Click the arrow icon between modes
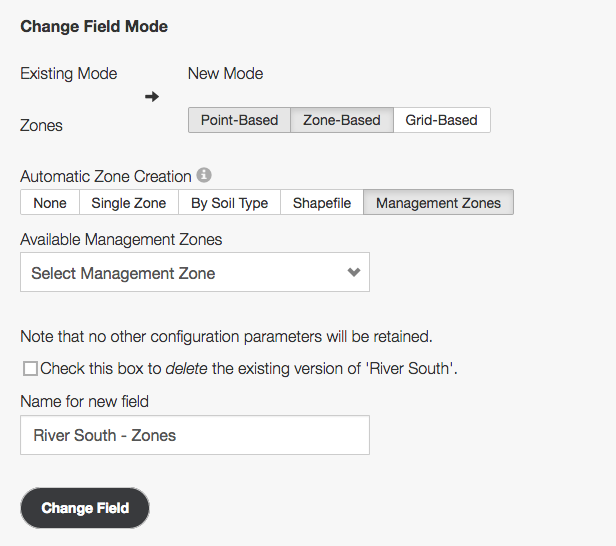Image resolution: width=616 pixels, height=546 pixels. coord(152,97)
